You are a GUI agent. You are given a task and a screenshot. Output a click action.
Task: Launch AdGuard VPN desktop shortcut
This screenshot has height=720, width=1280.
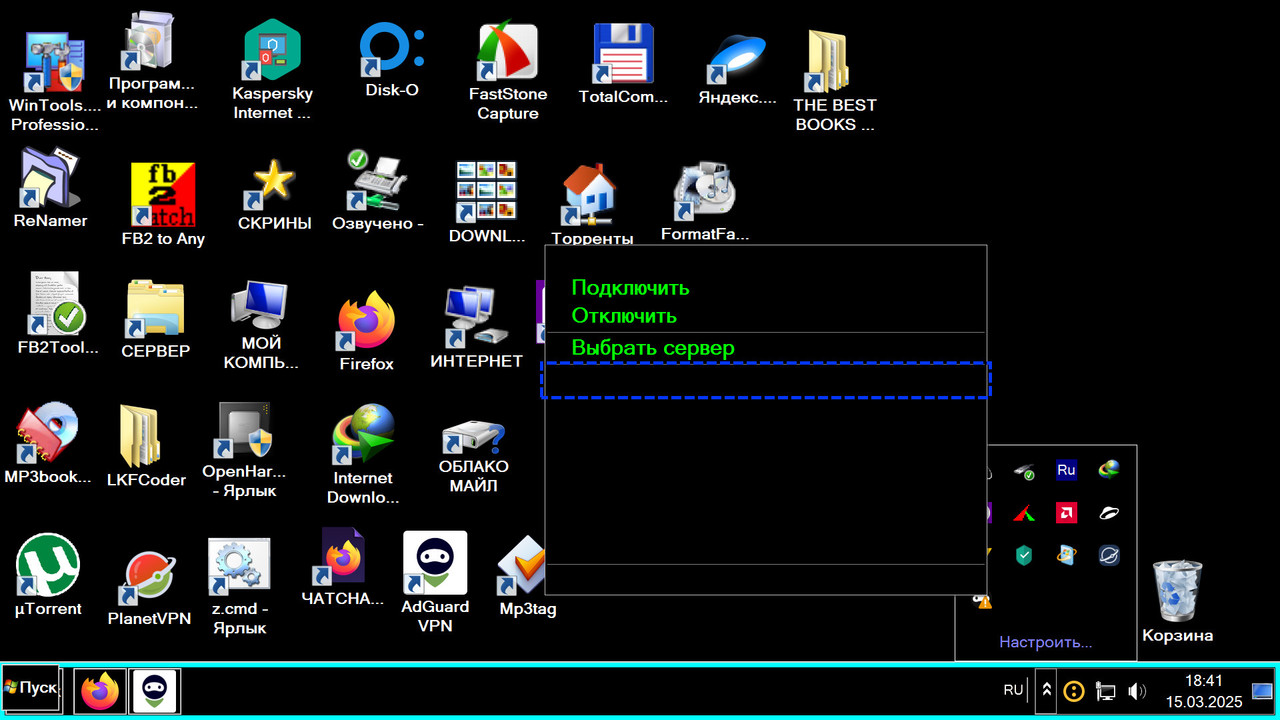tap(435, 582)
